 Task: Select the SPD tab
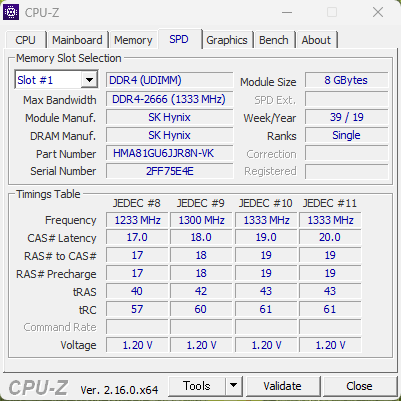[x=179, y=39]
